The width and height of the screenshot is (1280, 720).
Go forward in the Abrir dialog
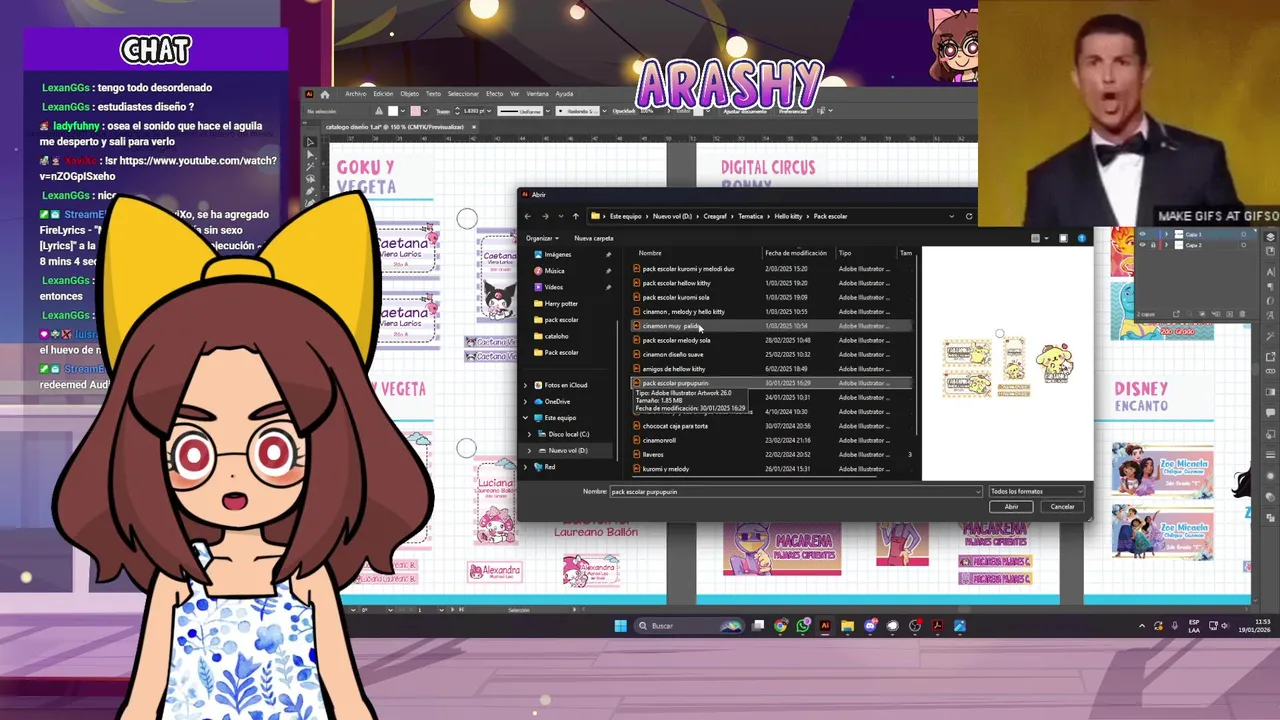point(545,216)
